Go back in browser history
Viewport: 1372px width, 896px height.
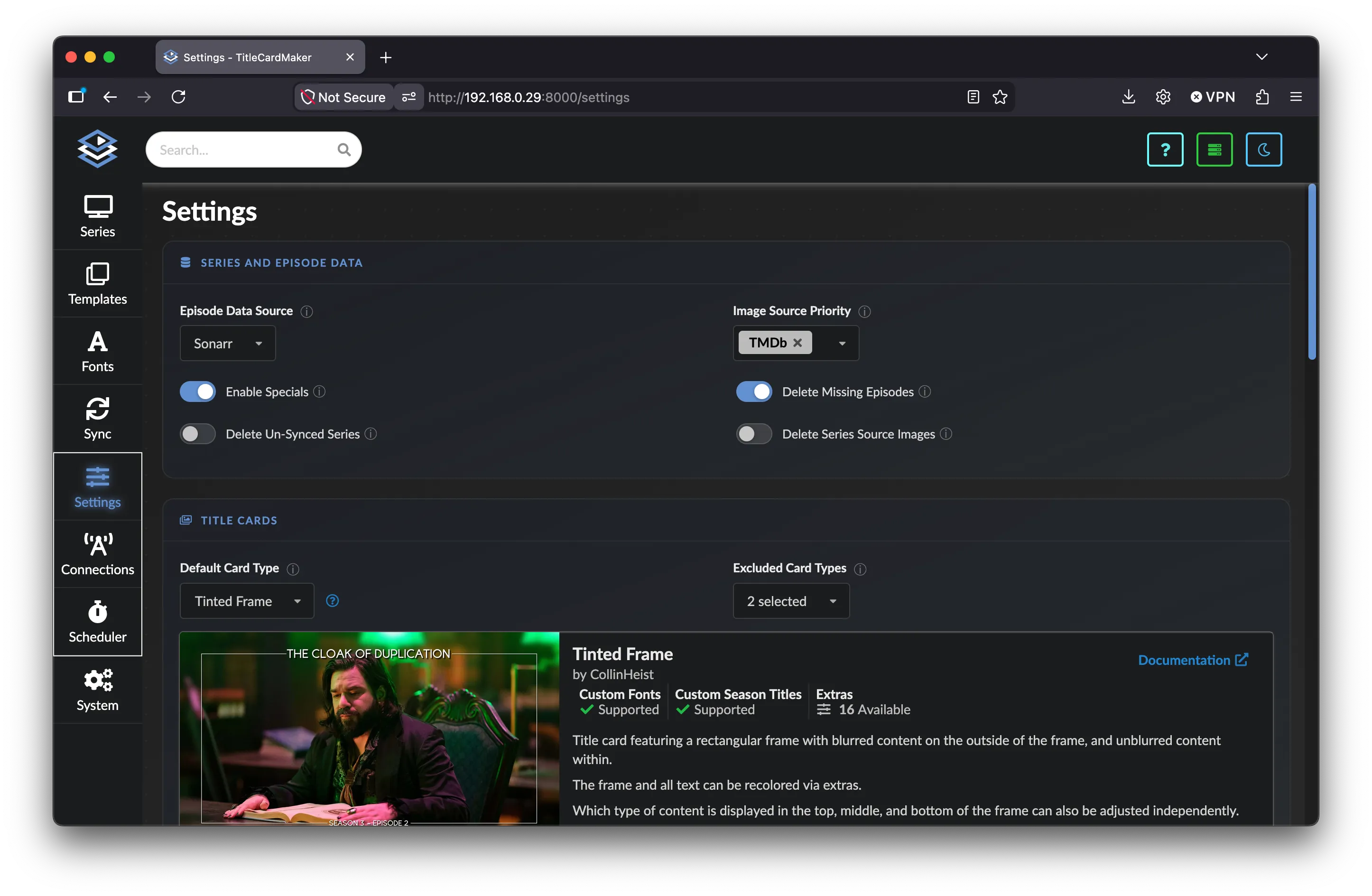point(110,97)
